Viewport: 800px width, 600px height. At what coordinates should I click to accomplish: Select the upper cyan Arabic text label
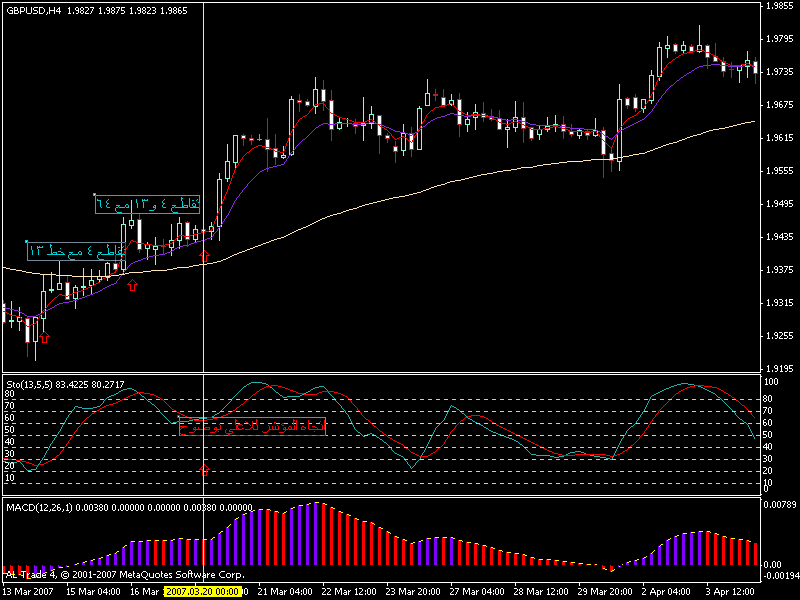coord(147,204)
